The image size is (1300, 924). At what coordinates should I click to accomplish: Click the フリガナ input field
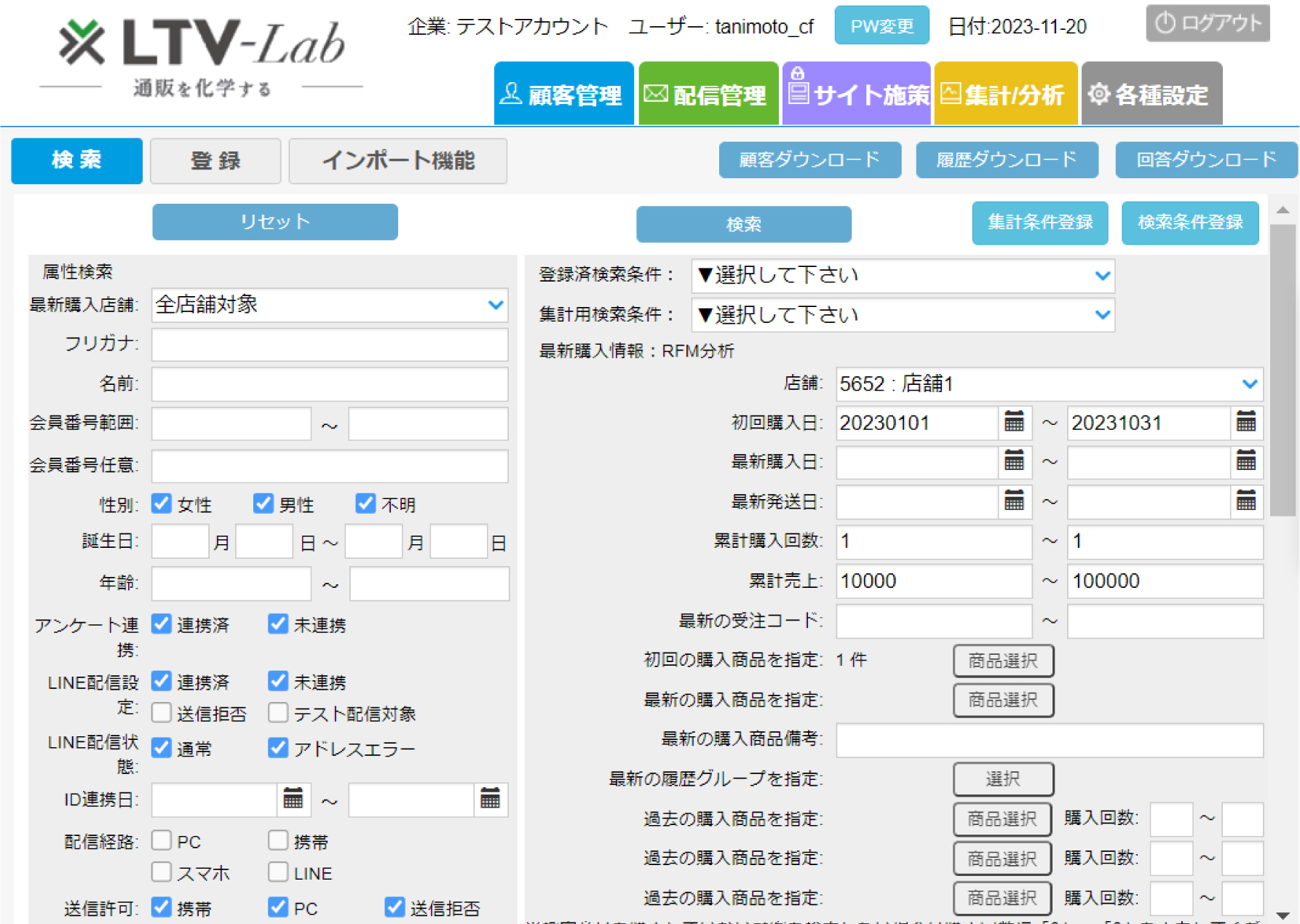click(329, 345)
